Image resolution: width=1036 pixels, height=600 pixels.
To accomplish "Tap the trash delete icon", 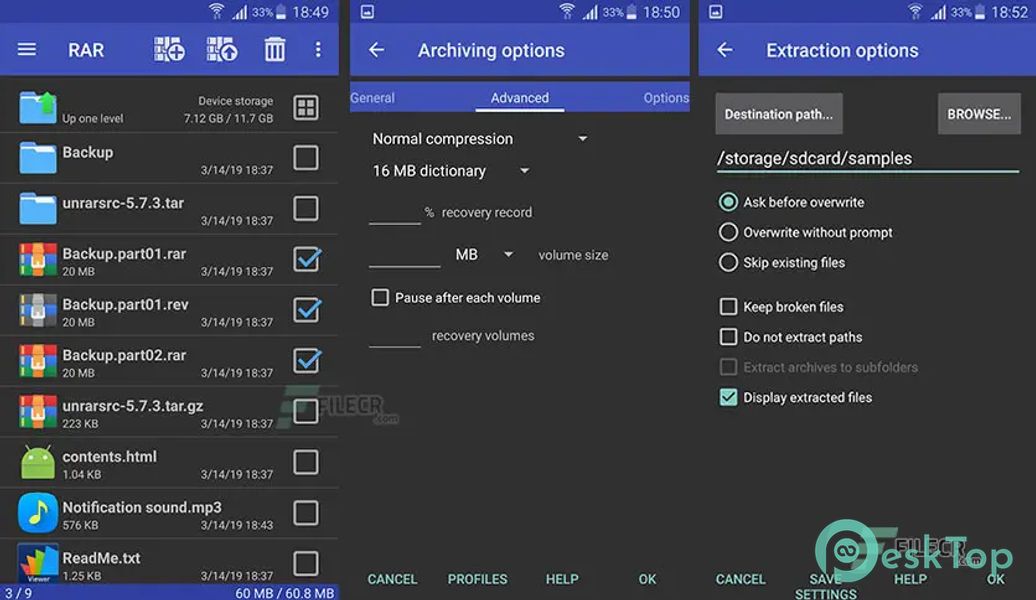I will click(274, 50).
